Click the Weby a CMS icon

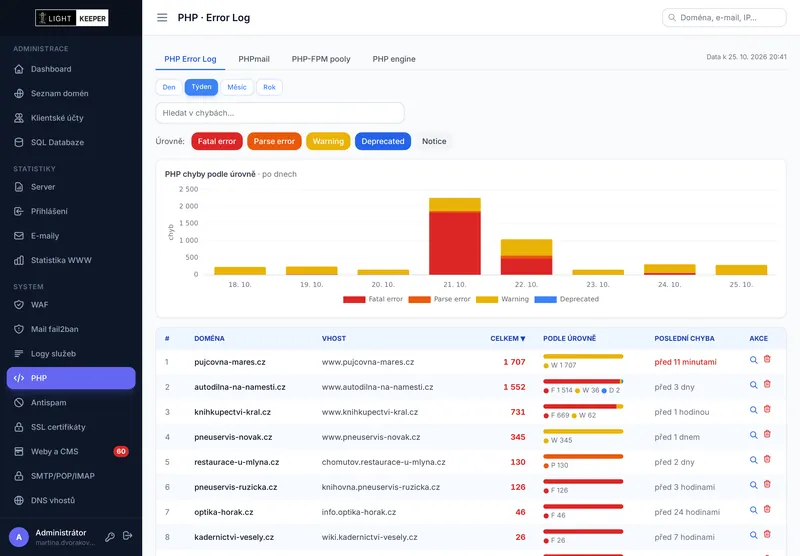19,451
